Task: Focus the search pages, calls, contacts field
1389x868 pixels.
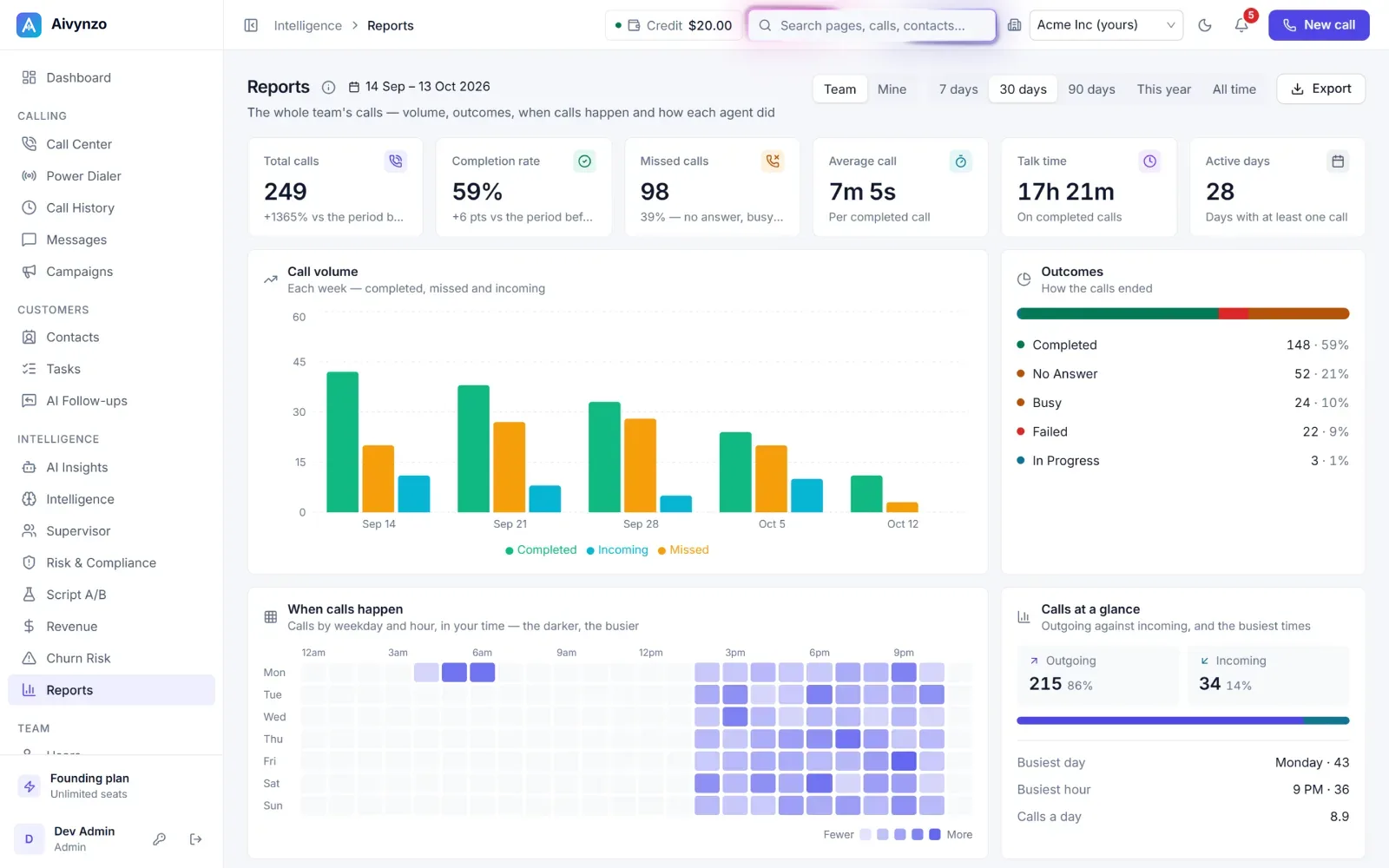Action: pos(872,25)
